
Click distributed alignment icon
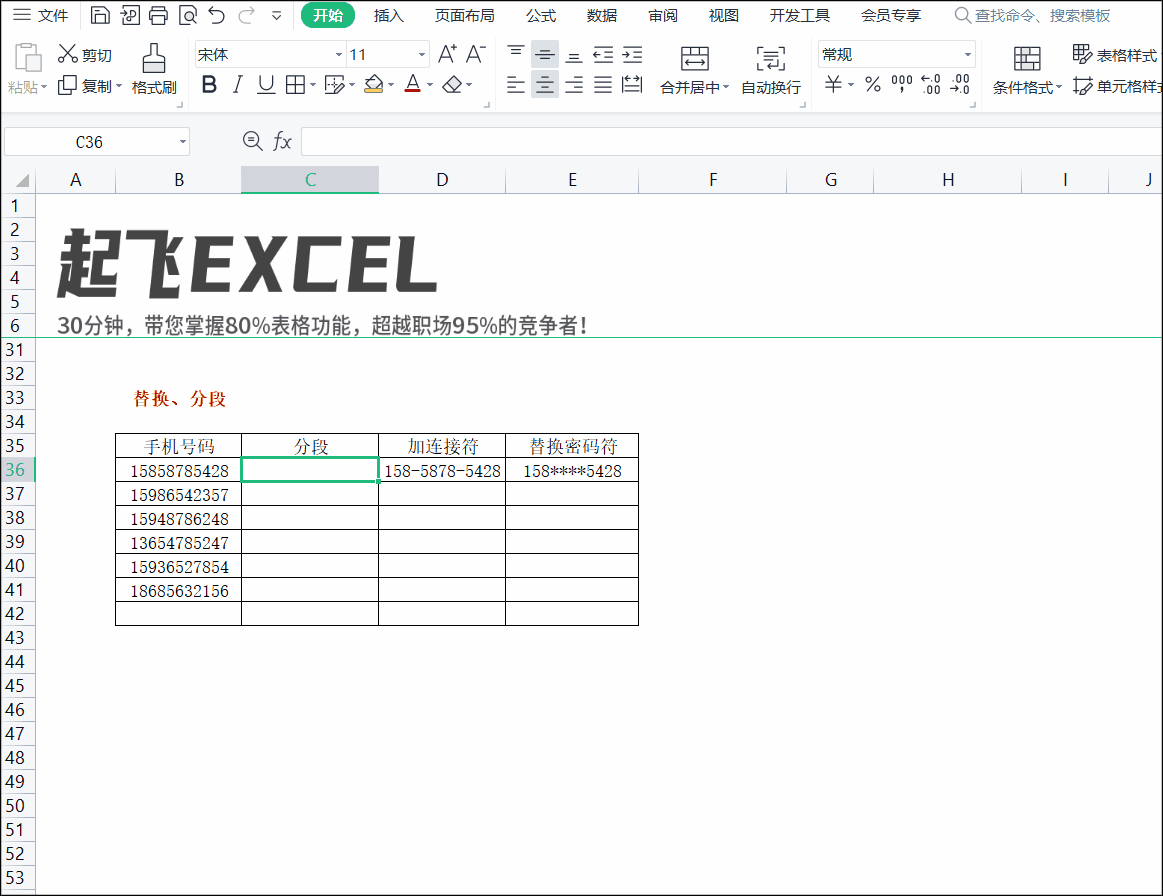632,85
